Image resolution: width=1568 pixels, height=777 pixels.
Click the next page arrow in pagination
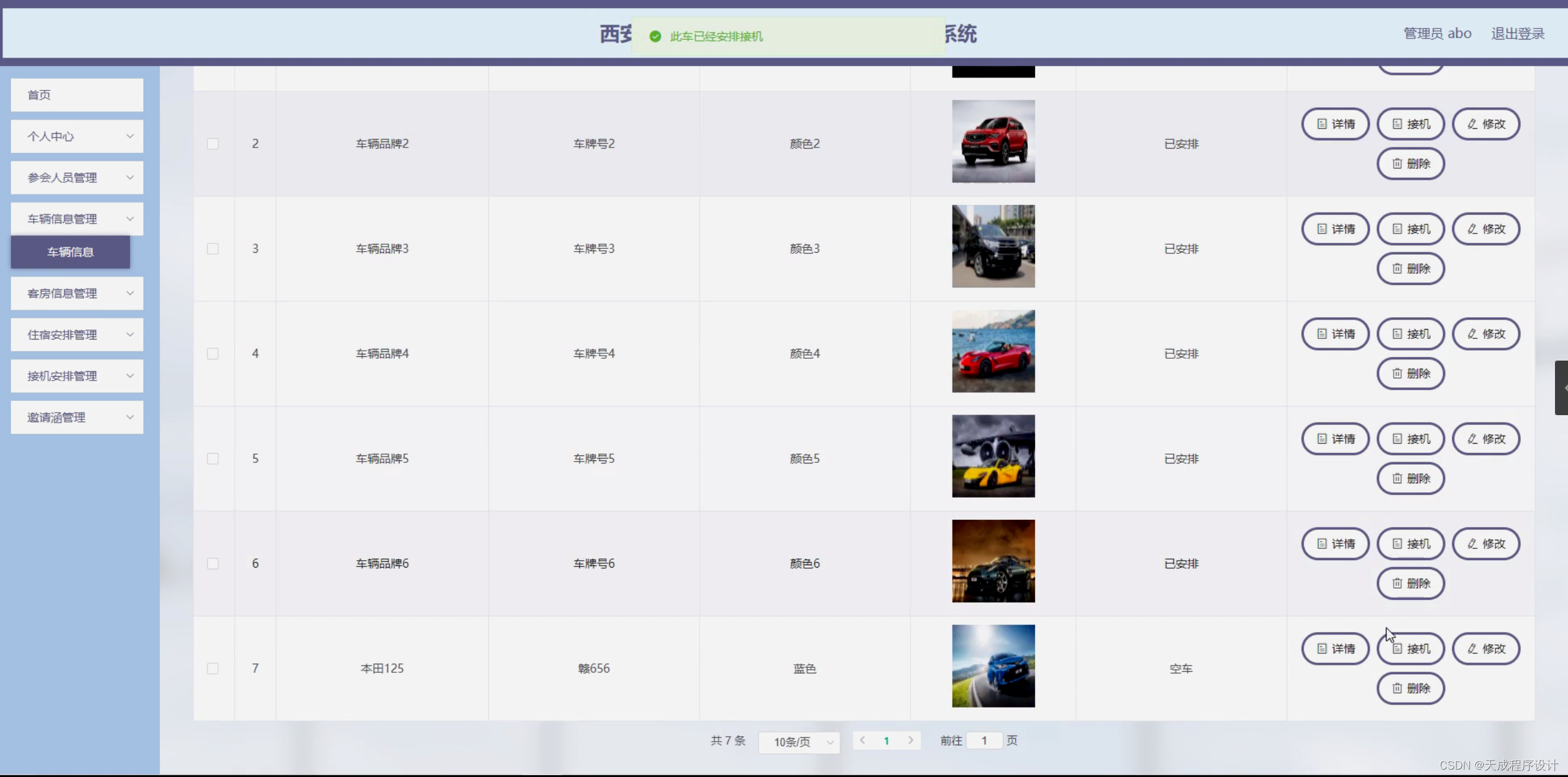[x=910, y=740]
